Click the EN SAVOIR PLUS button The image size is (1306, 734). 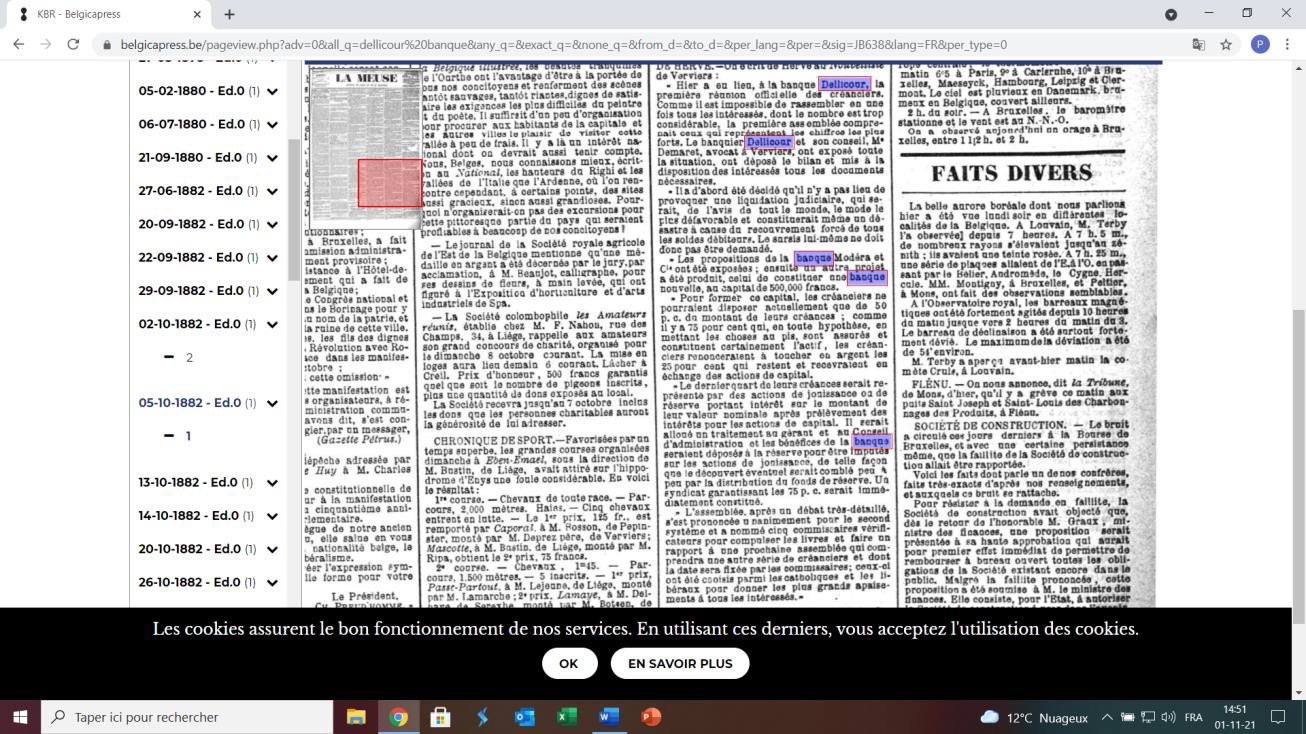pos(679,663)
